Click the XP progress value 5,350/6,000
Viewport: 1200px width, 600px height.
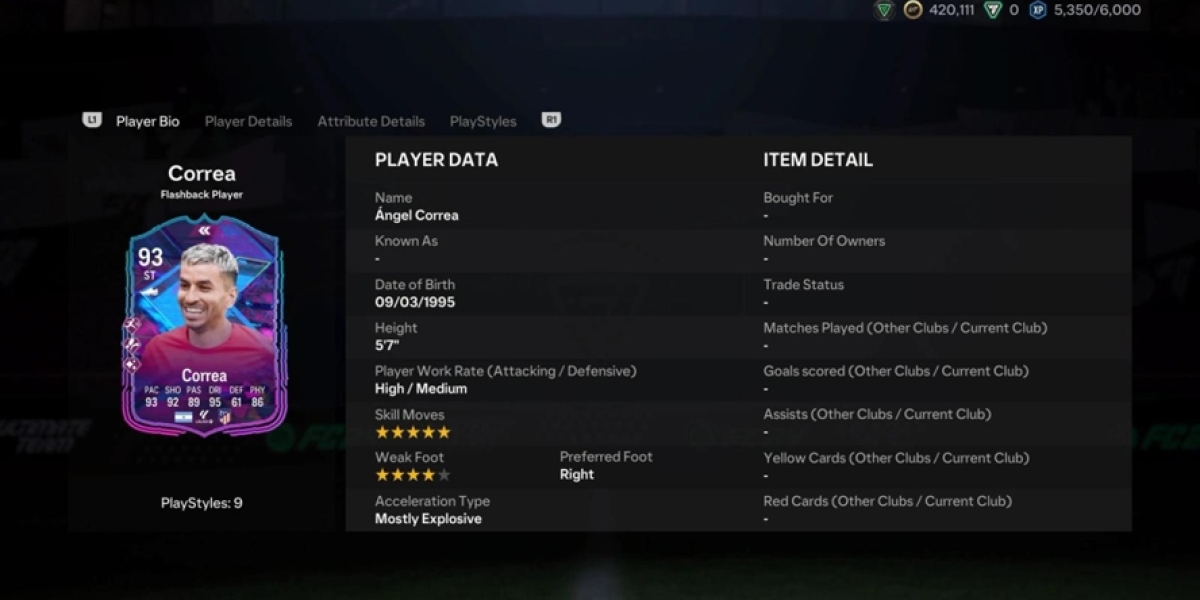(1097, 10)
